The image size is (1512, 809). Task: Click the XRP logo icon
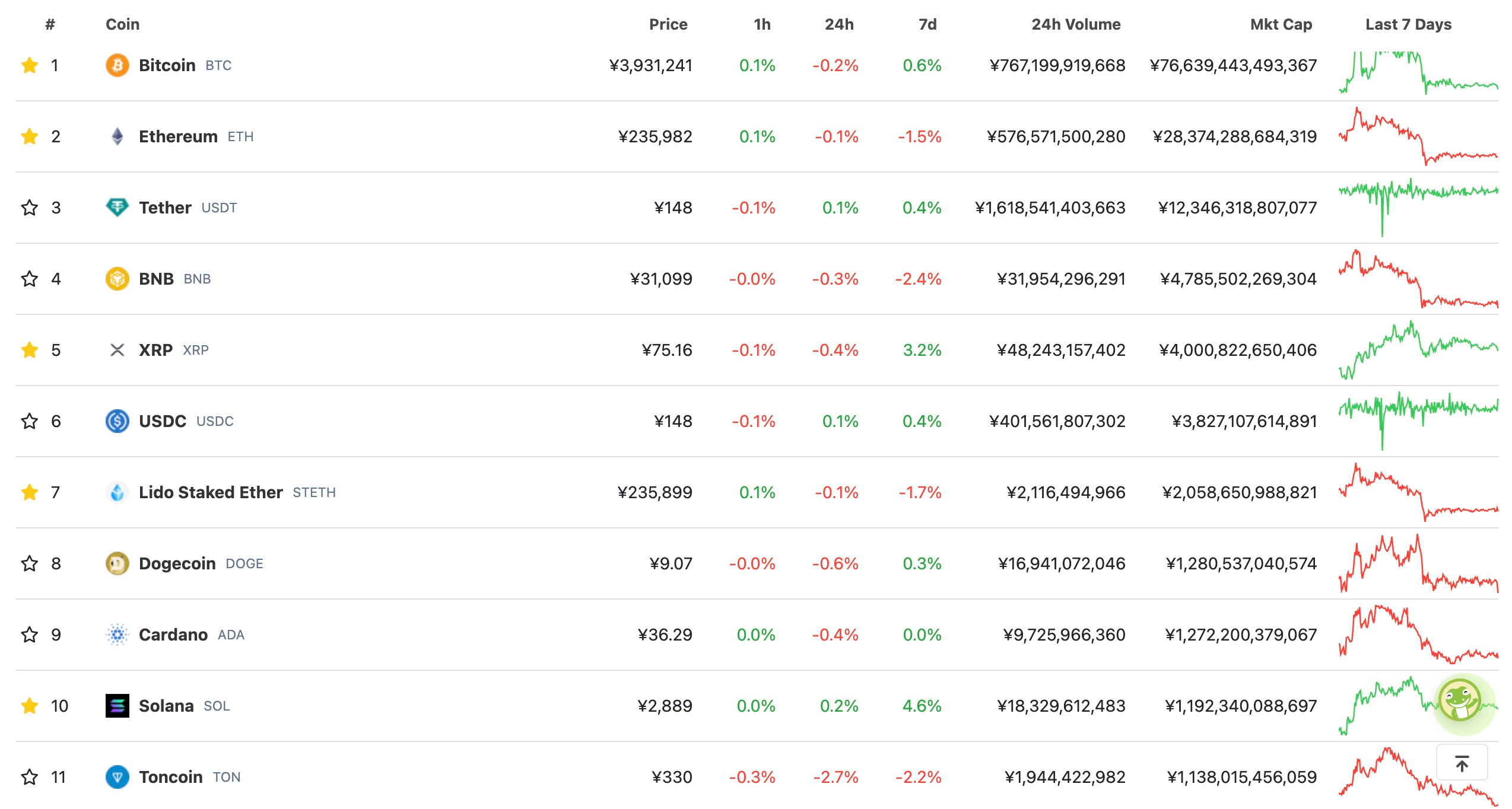pyautogui.click(x=117, y=350)
